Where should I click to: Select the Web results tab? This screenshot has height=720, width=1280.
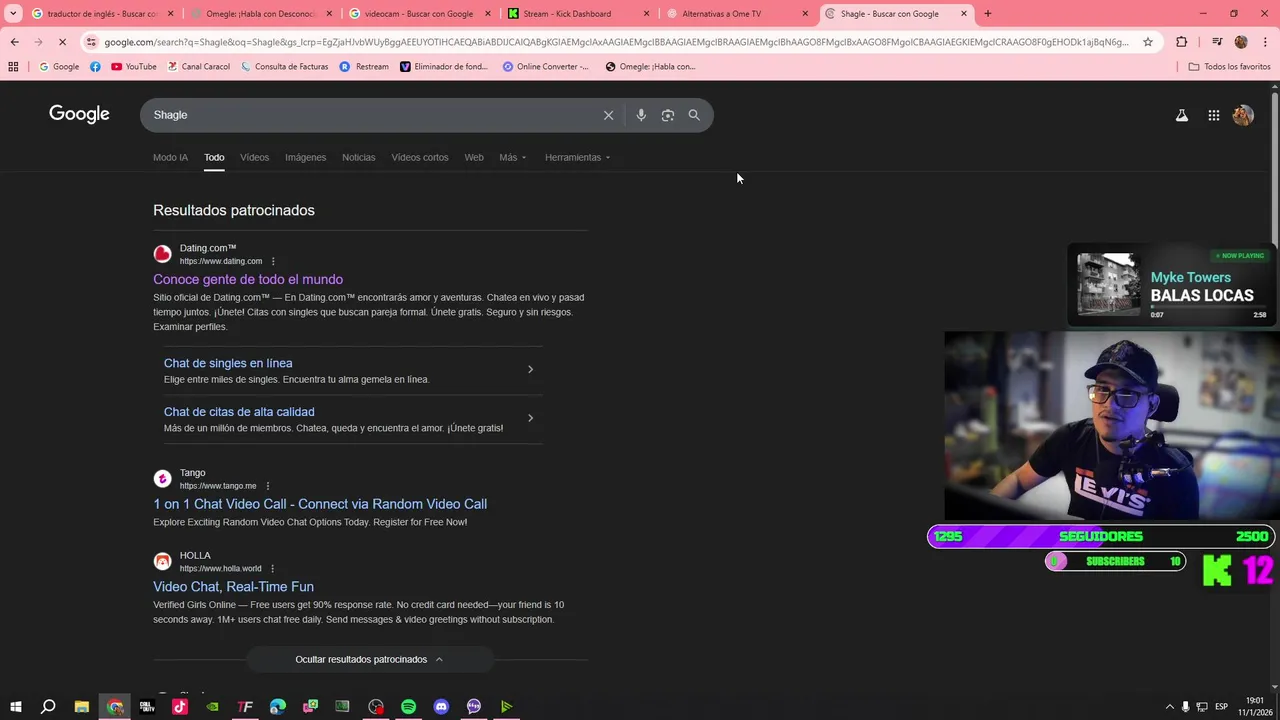[x=474, y=157]
